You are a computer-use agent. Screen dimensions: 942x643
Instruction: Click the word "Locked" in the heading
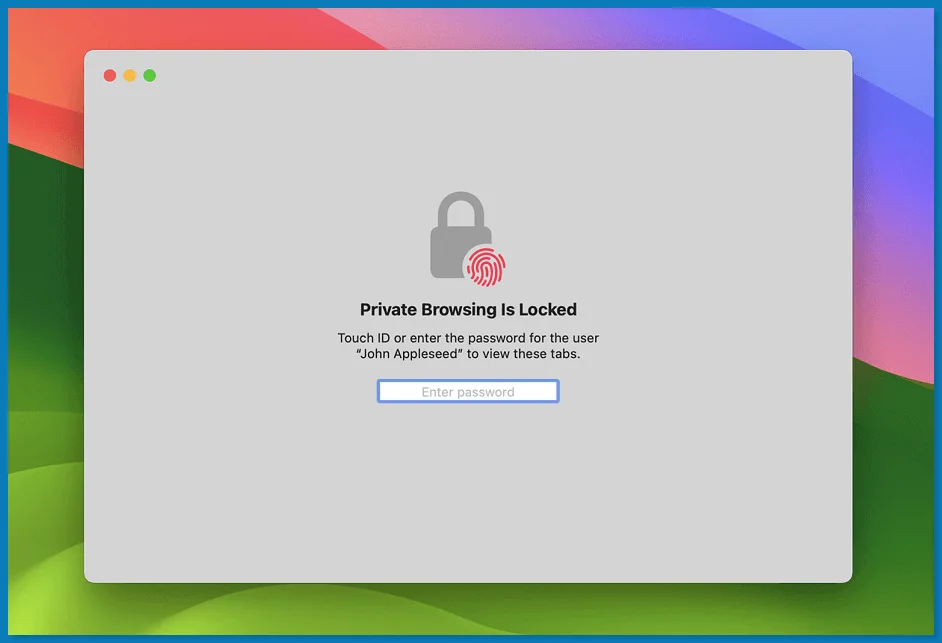(549, 310)
